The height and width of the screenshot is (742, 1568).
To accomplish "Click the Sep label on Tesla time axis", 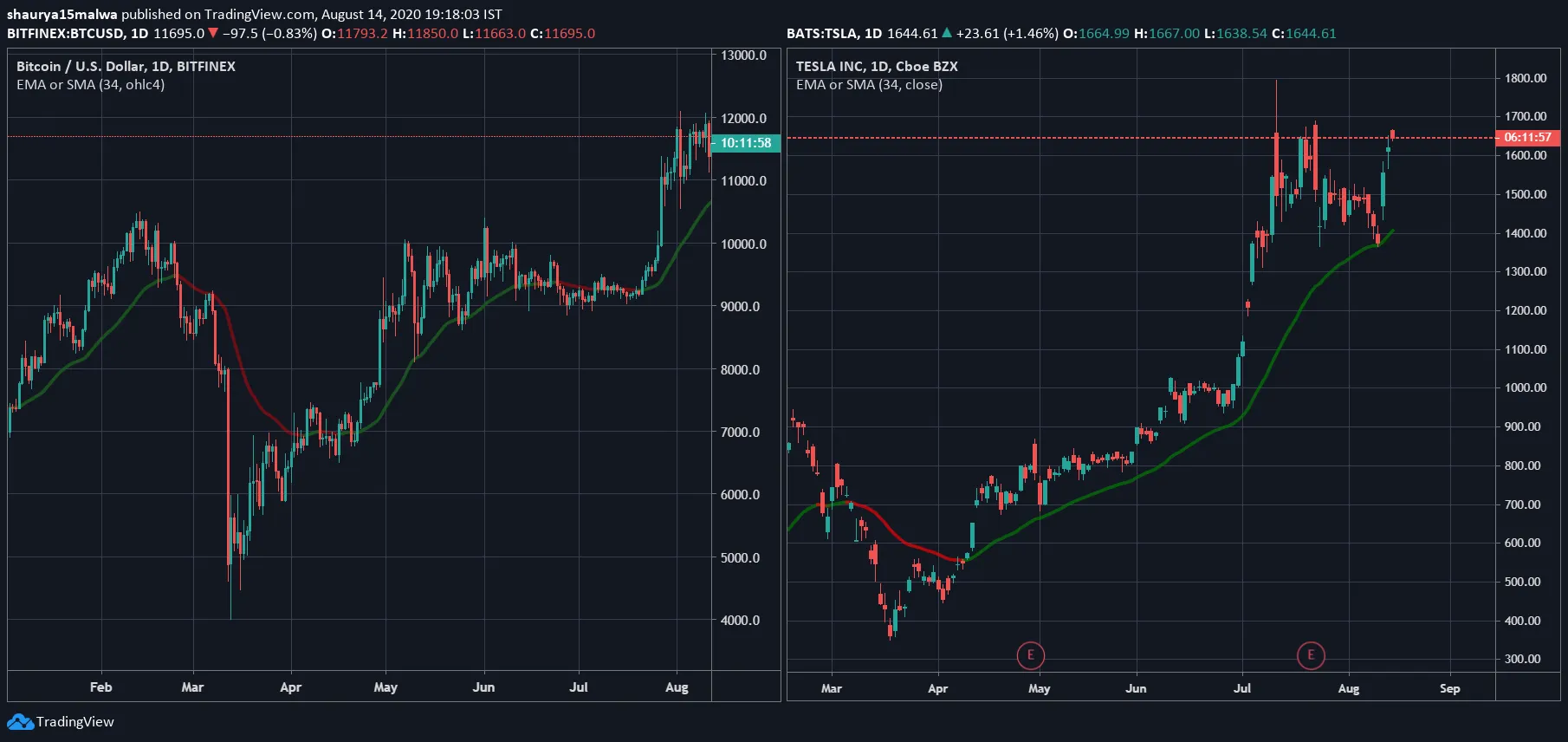I will [1449, 688].
